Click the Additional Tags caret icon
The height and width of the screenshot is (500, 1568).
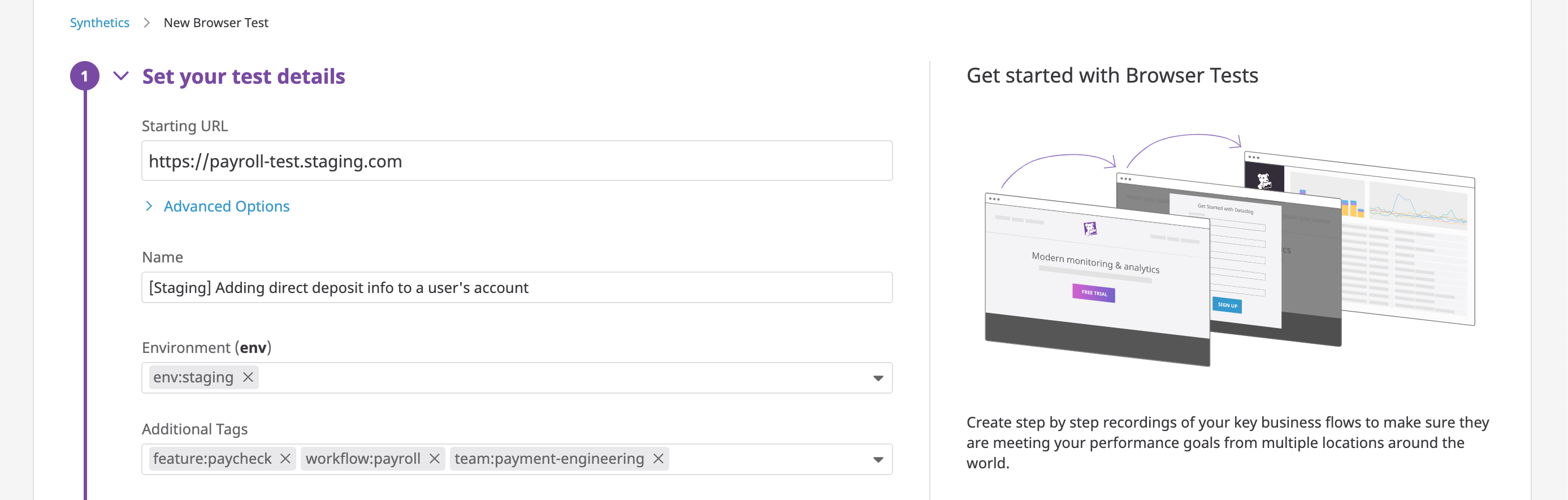[x=878, y=459]
